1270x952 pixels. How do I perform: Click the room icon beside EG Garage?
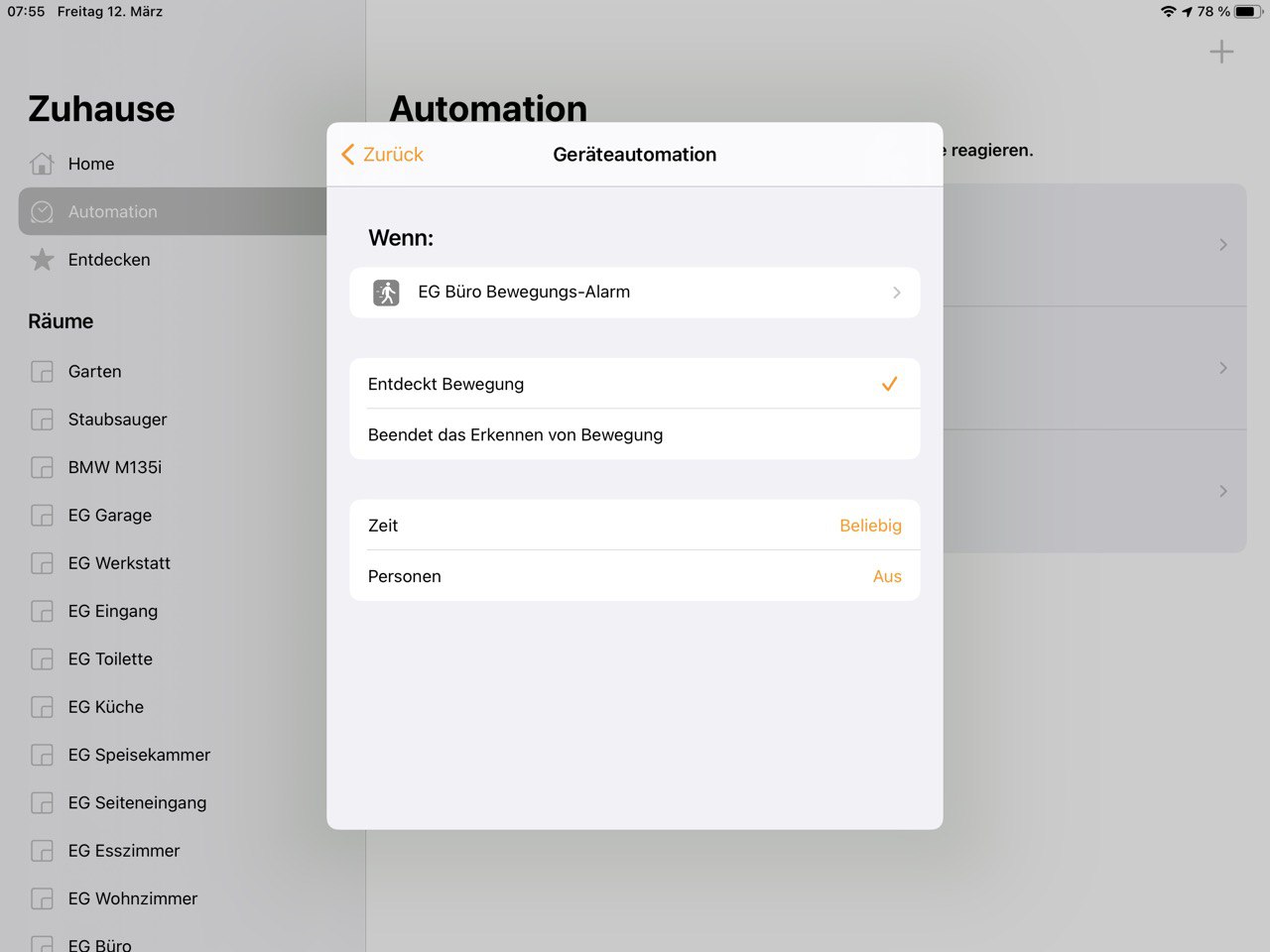[42, 516]
